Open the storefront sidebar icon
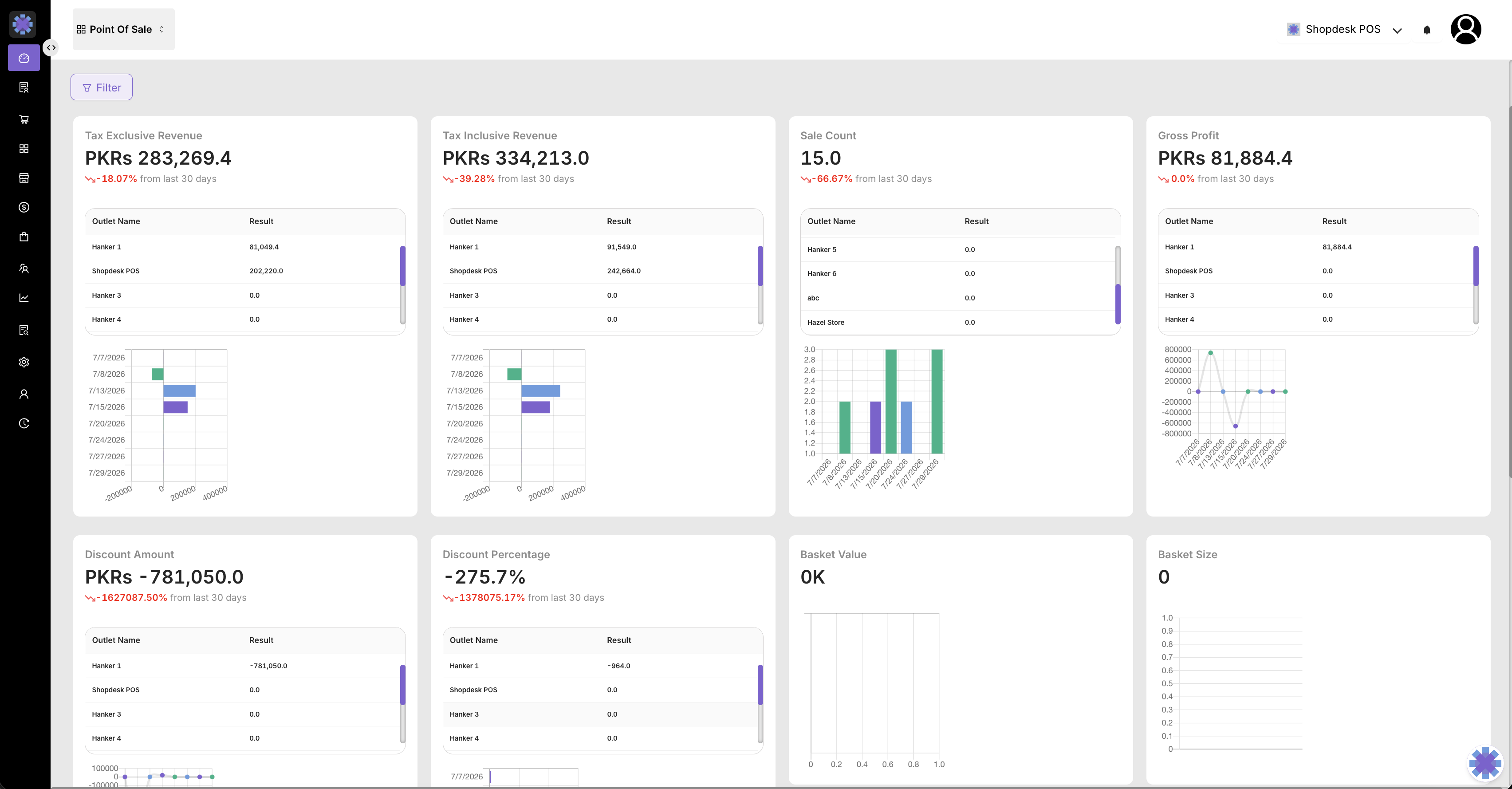The width and height of the screenshot is (1512, 789). (24, 178)
